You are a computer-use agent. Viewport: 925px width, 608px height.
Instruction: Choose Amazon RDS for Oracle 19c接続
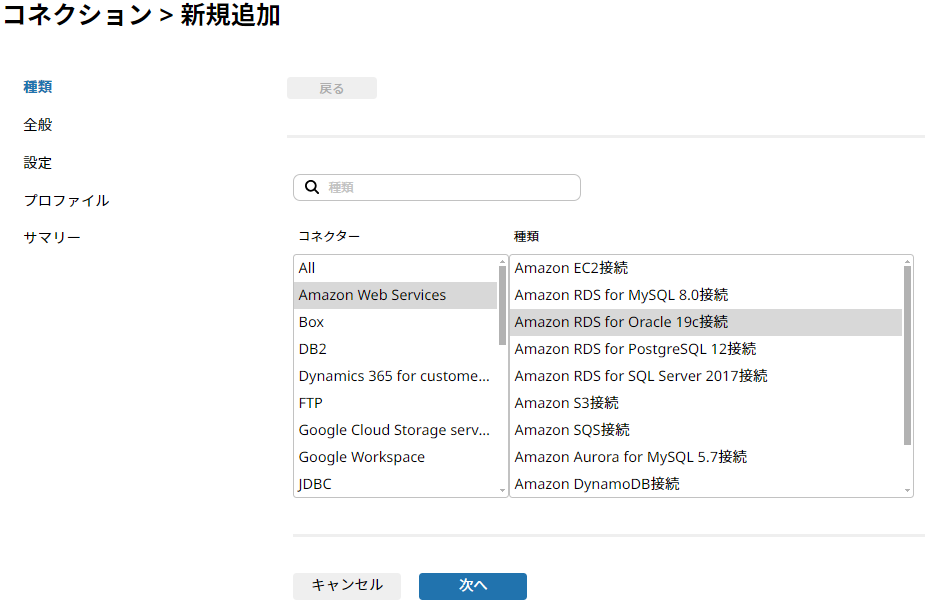click(706, 323)
